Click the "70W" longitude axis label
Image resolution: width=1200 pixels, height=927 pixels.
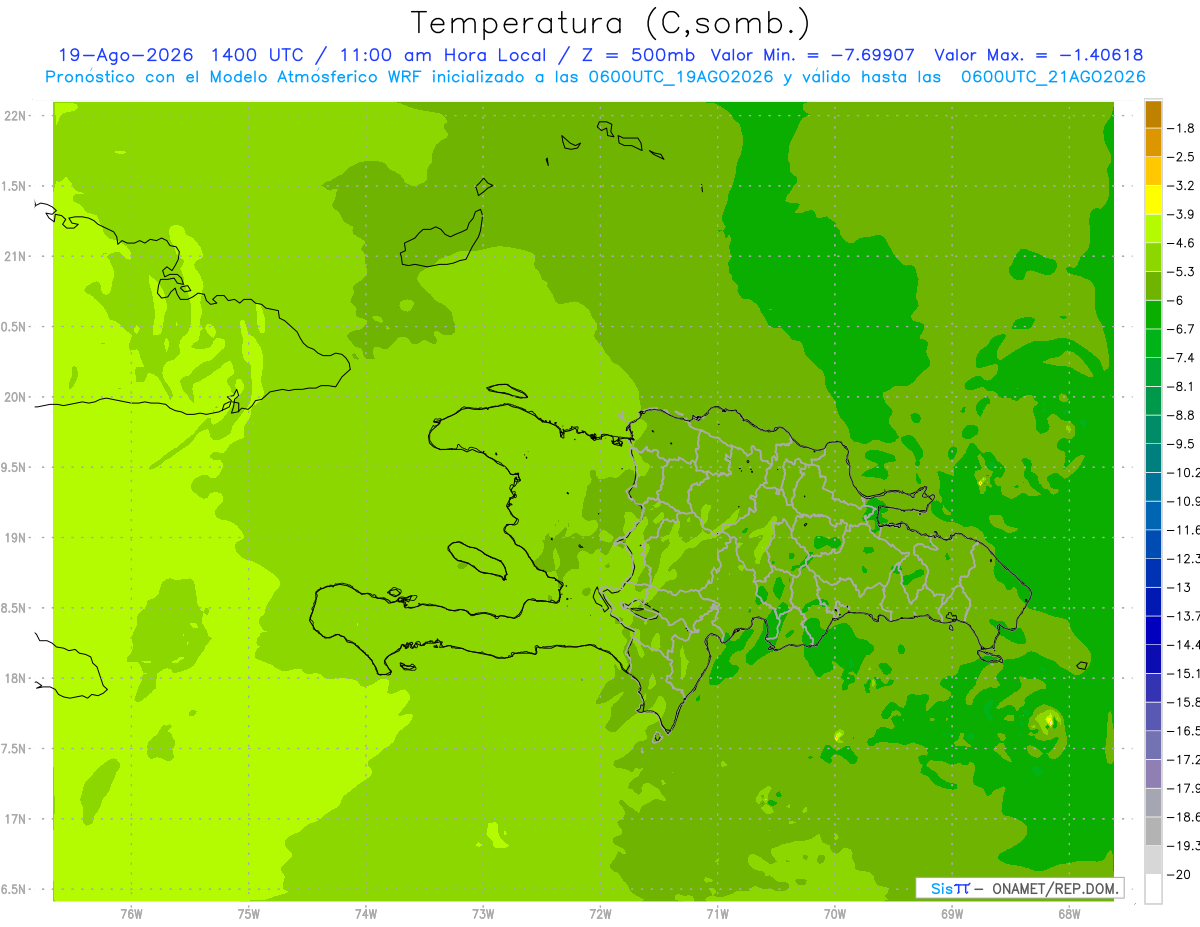click(835, 914)
